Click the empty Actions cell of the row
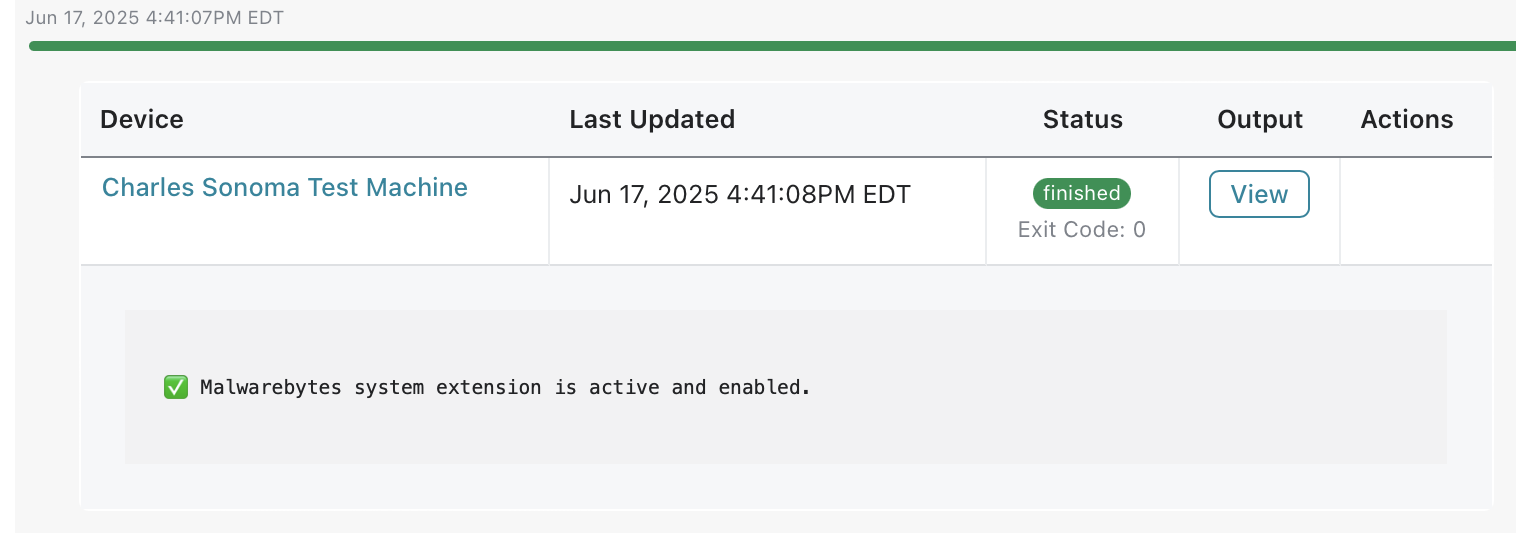Screen dimensions: 1516x533 [1416, 211]
